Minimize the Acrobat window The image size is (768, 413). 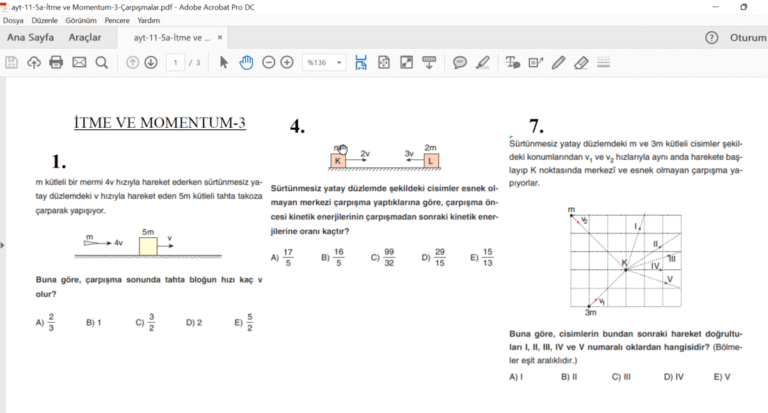pos(716,7)
